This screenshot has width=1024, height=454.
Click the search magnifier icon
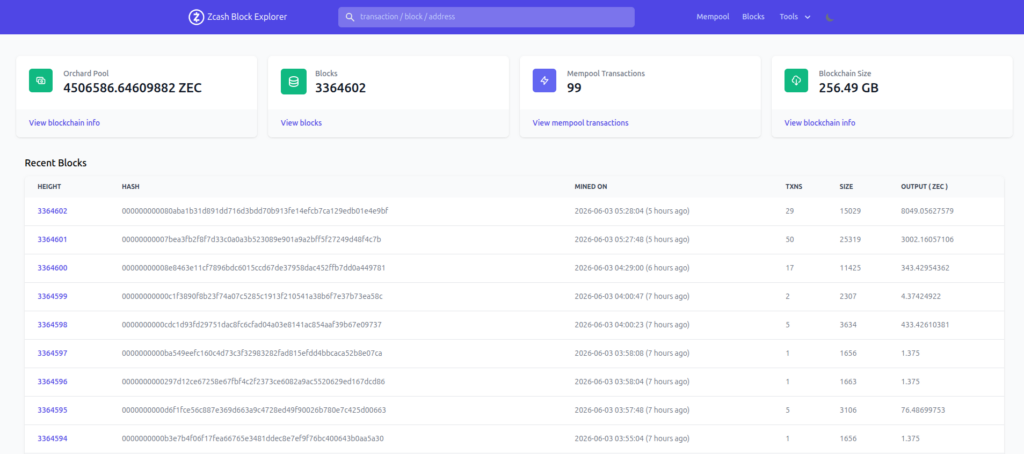pyautogui.click(x=349, y=17)
